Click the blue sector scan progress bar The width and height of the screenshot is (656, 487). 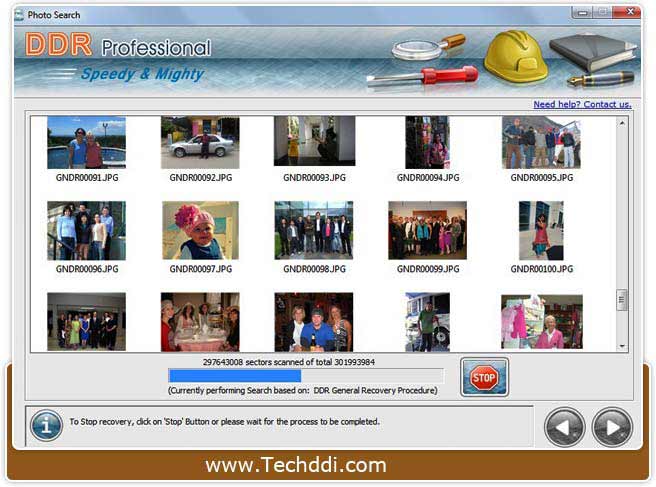306,375
